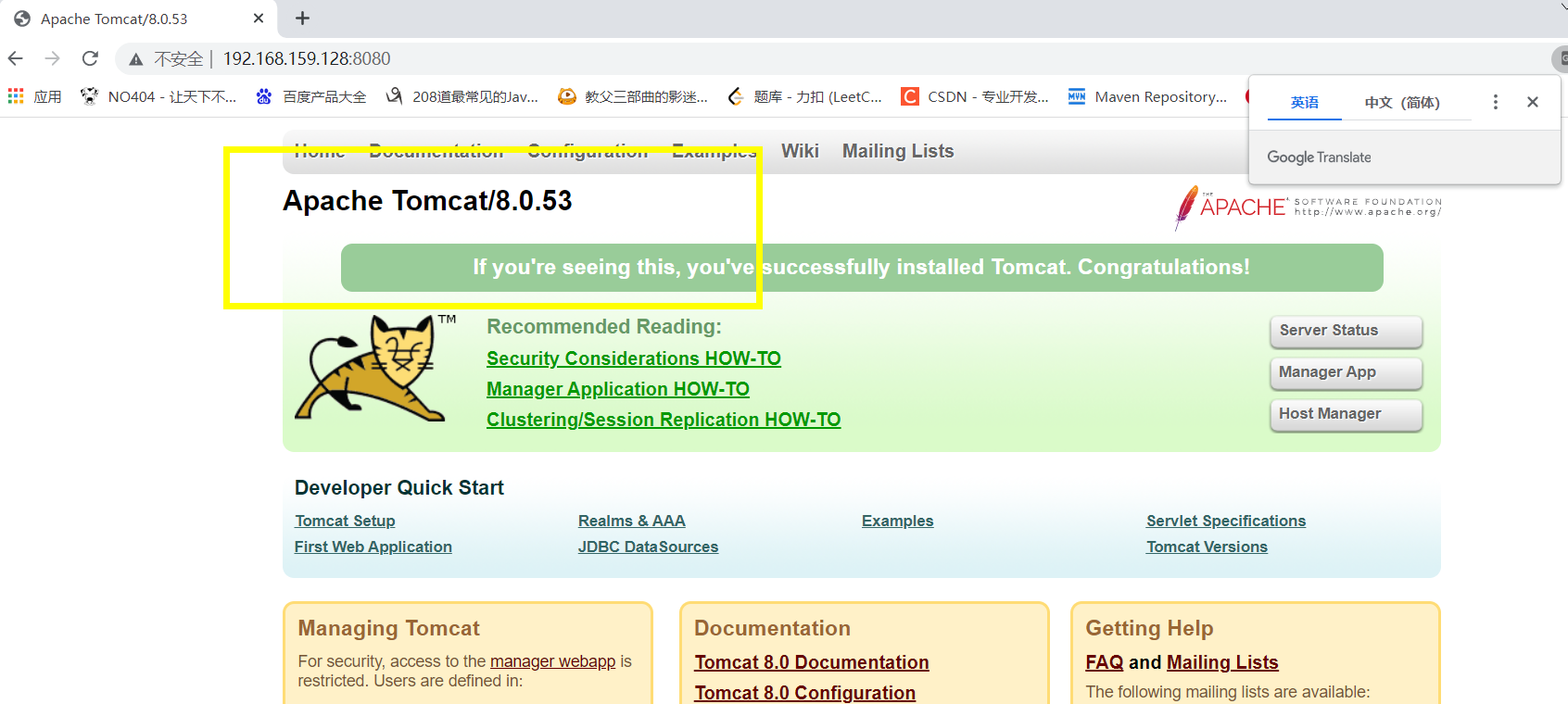Open the NO404 bookmark
Image resolution: width=1568 pixels, height=704 pixels.
point(158,96)
